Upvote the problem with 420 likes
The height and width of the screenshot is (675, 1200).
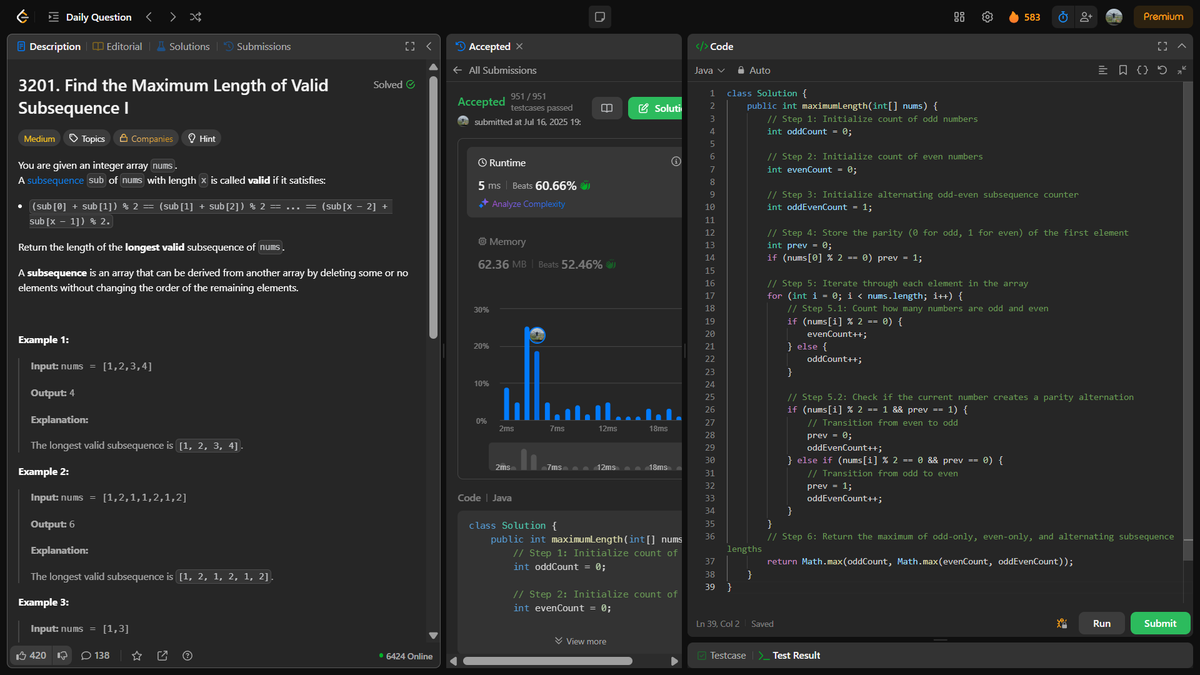coord(31,655)
